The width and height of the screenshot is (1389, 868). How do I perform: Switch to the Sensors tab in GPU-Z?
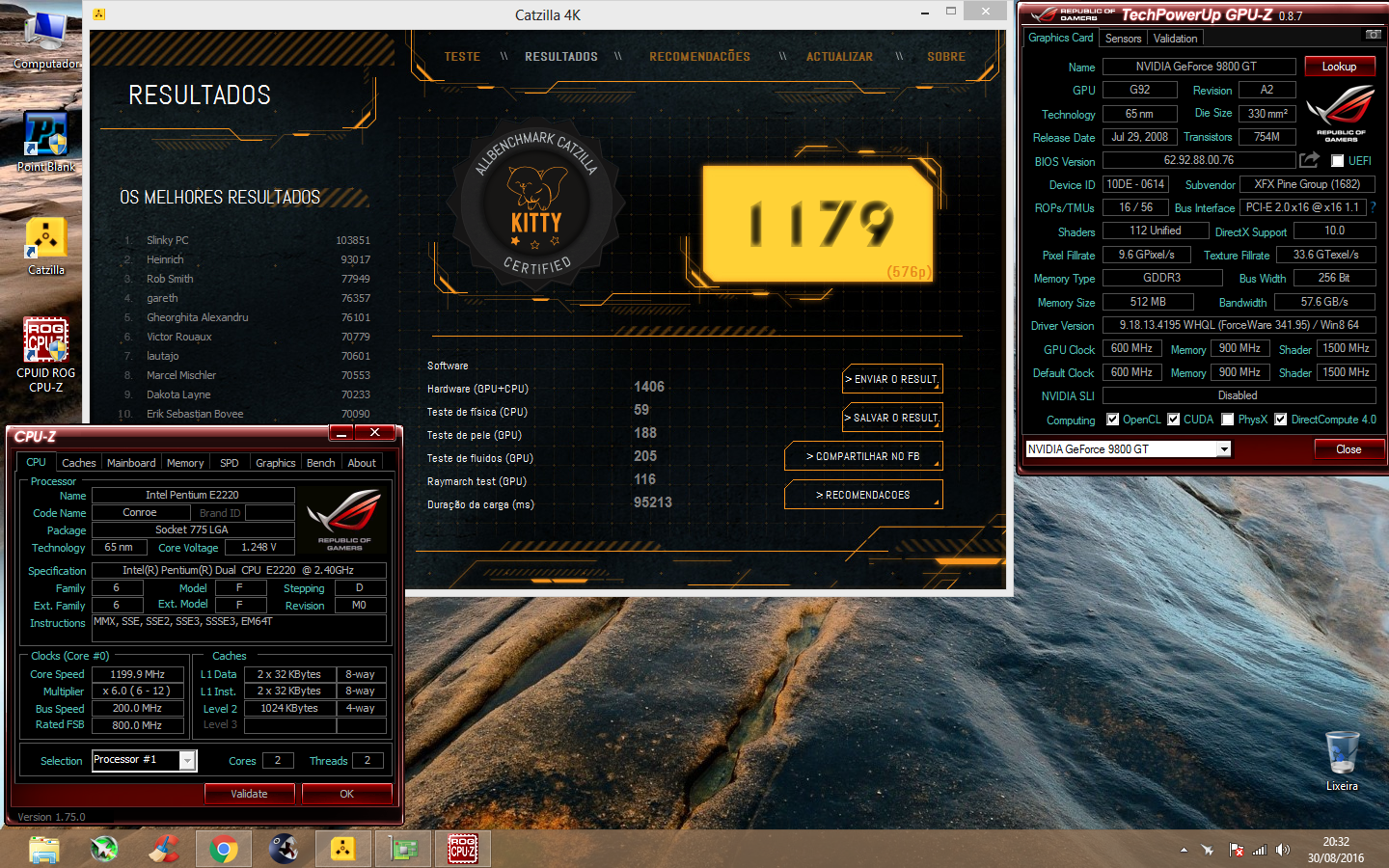pos(1123,39)
